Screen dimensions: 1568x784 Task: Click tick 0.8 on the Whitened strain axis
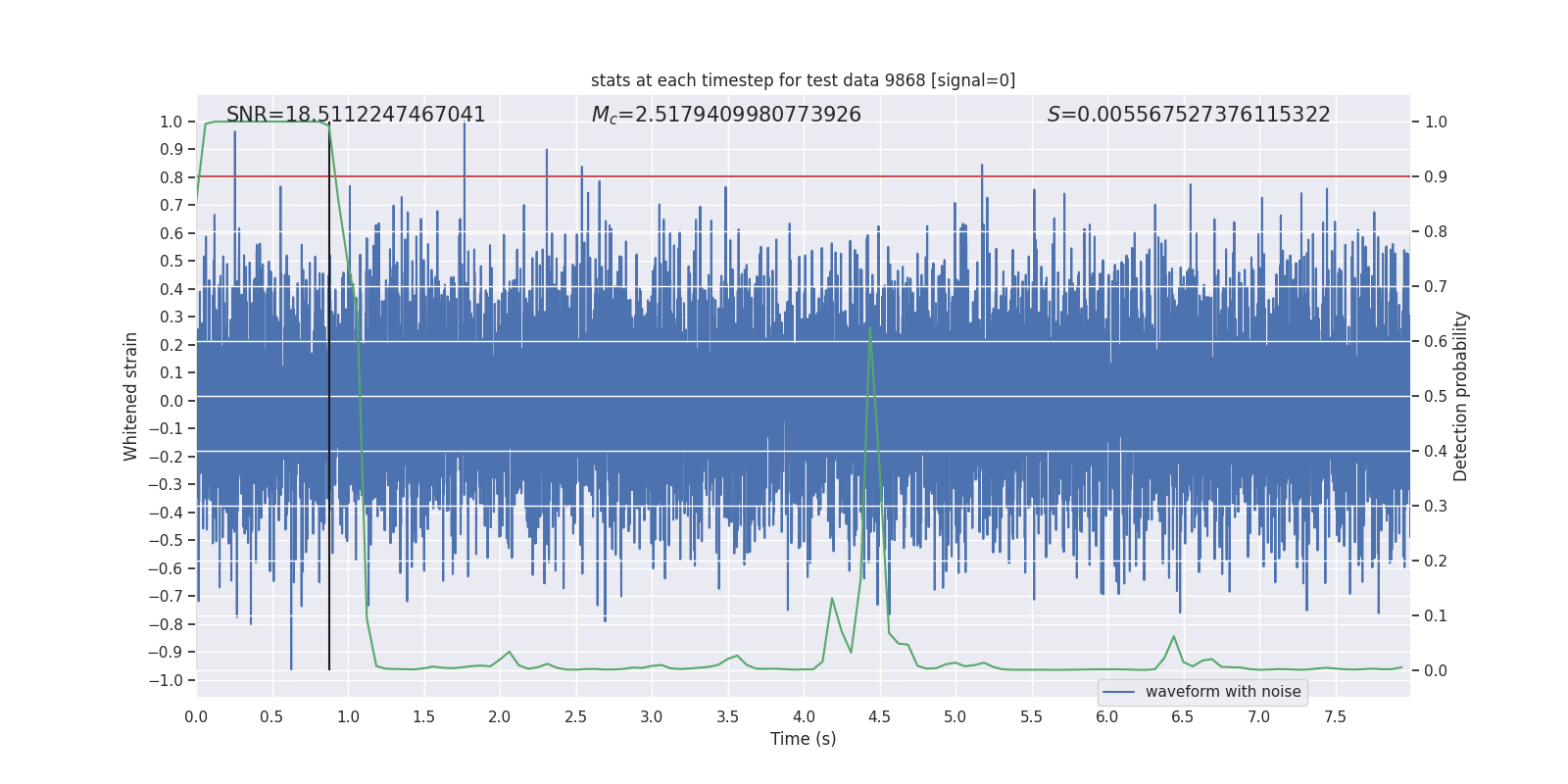(171, 177)
